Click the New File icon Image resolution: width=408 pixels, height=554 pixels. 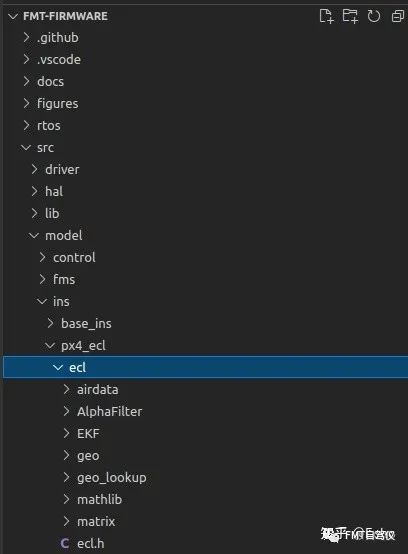(326, 16)
